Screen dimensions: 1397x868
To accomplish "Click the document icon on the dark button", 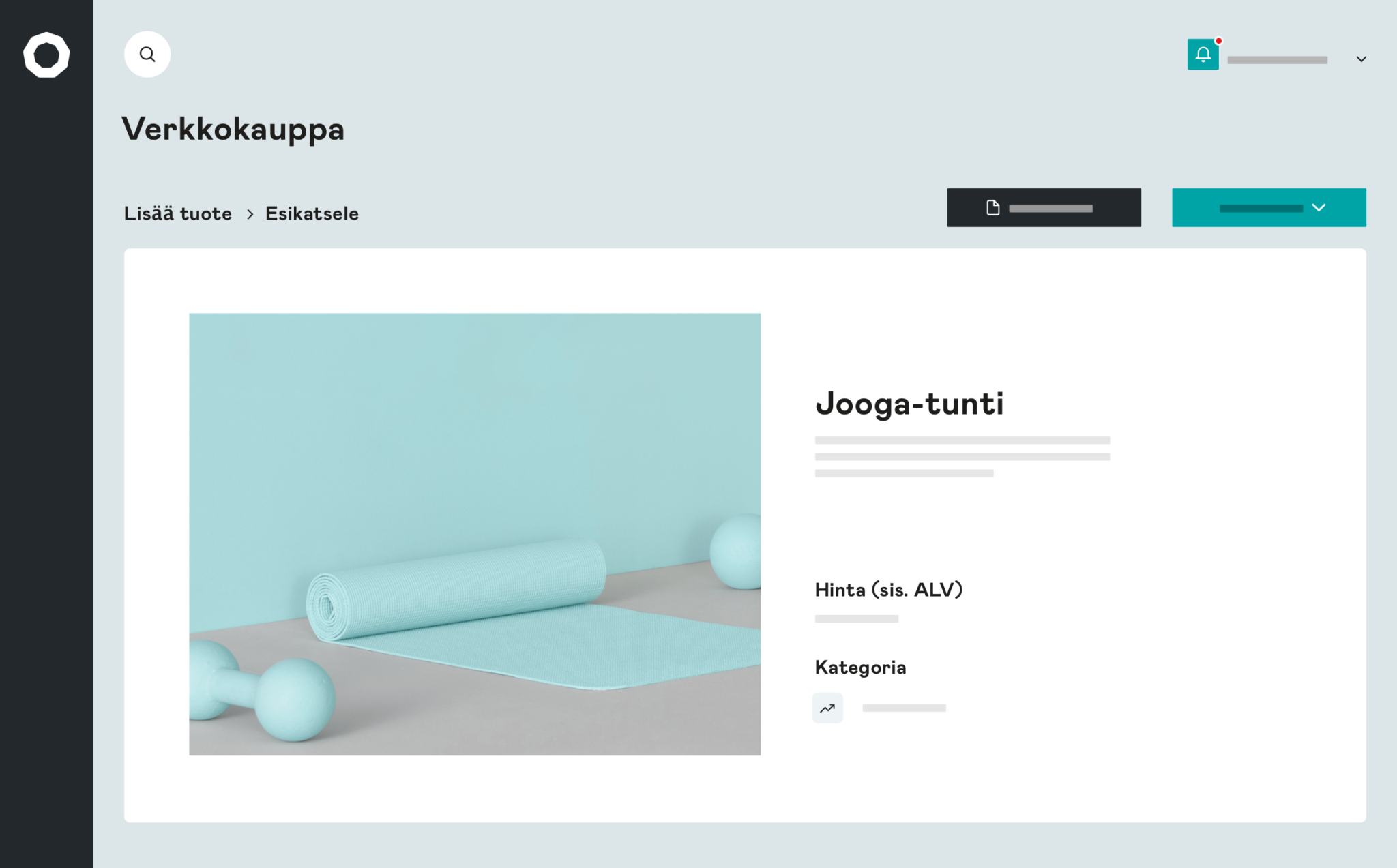I will pos(992,207).
